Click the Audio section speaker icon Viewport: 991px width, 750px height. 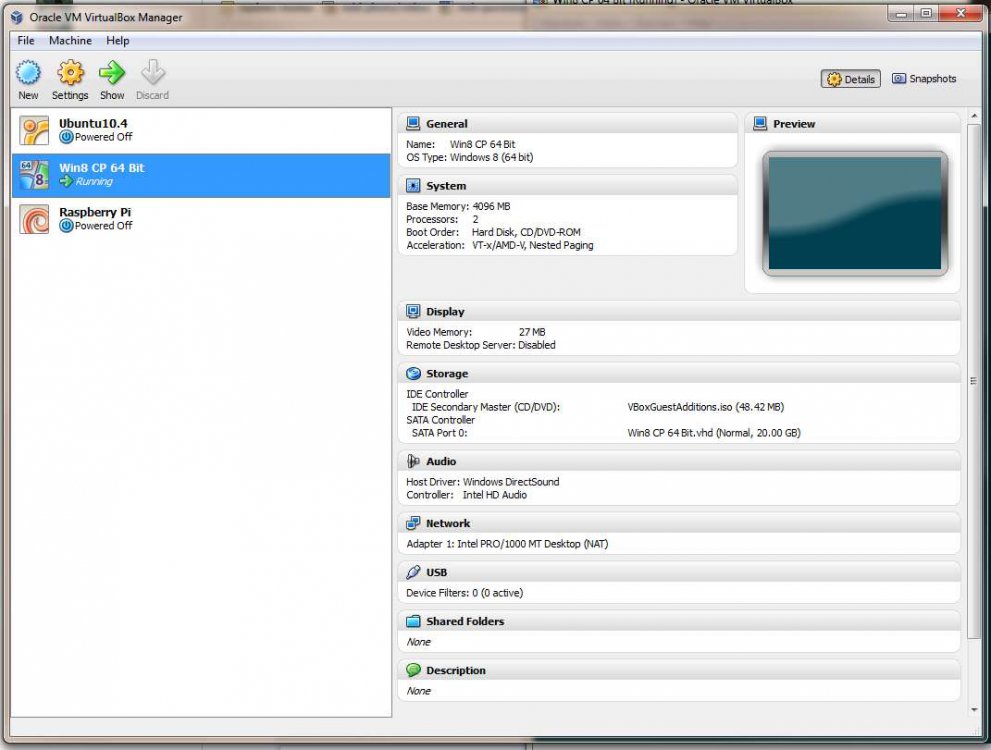pos(413,462)
